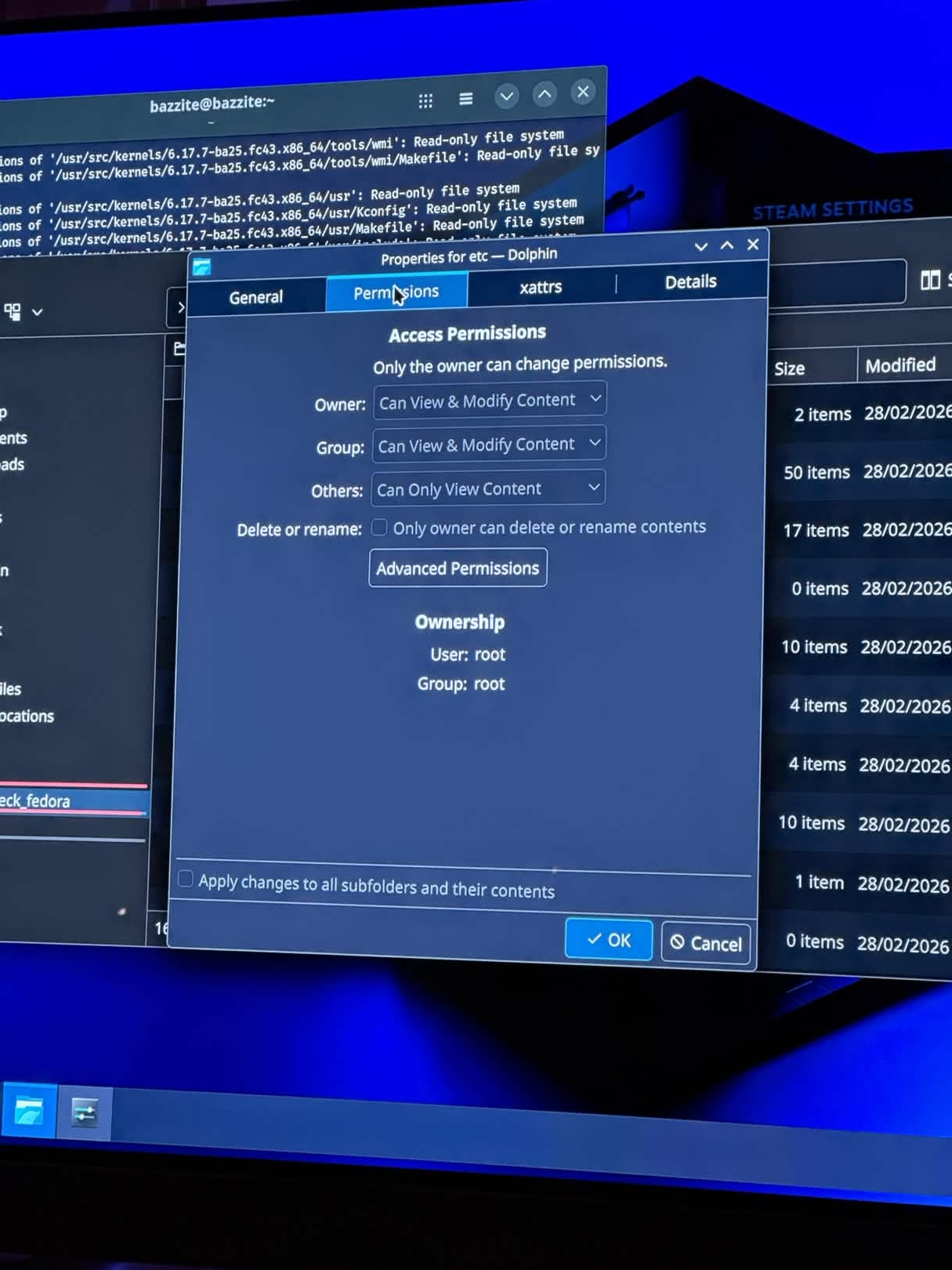Image resolution: width=952 pixels, height=1270 pixels.
Task: Open the Others permissions dropdown
Action: 488,488
